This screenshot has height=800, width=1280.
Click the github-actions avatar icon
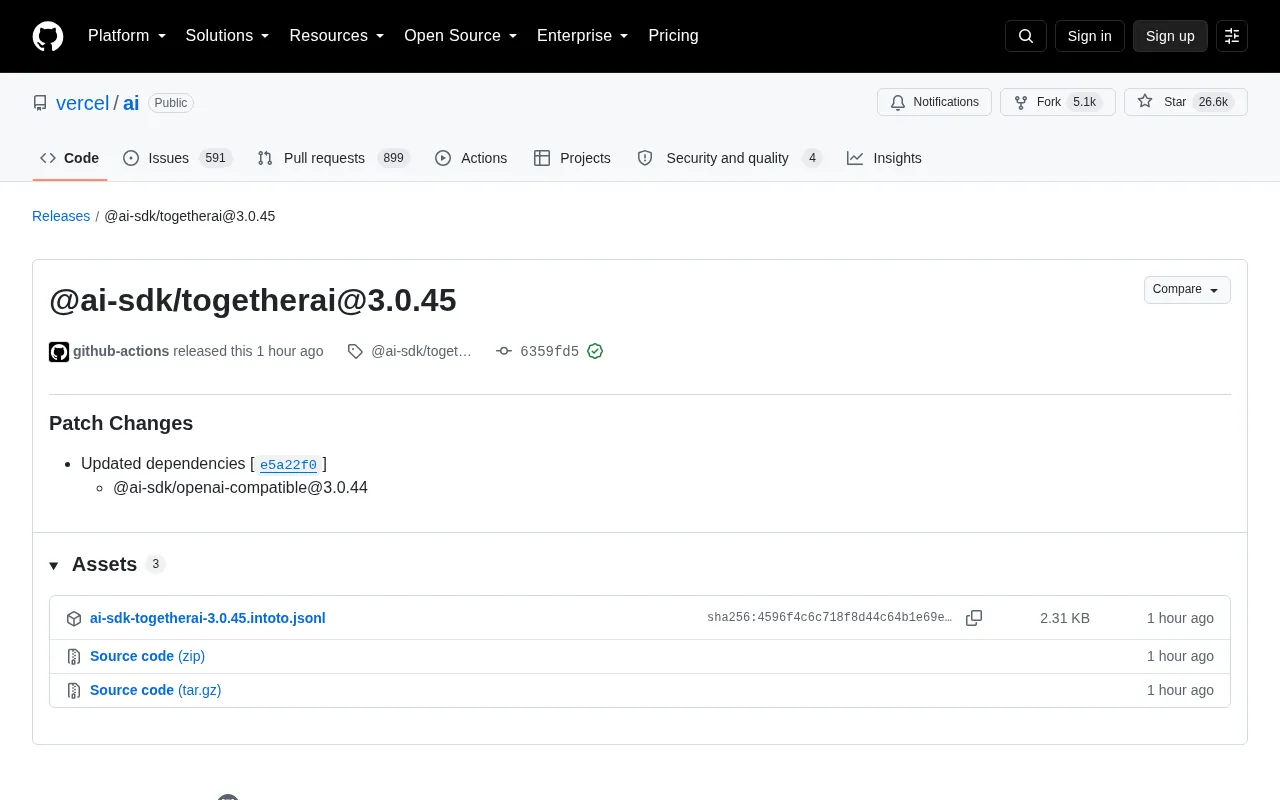[x=59, y=352]
